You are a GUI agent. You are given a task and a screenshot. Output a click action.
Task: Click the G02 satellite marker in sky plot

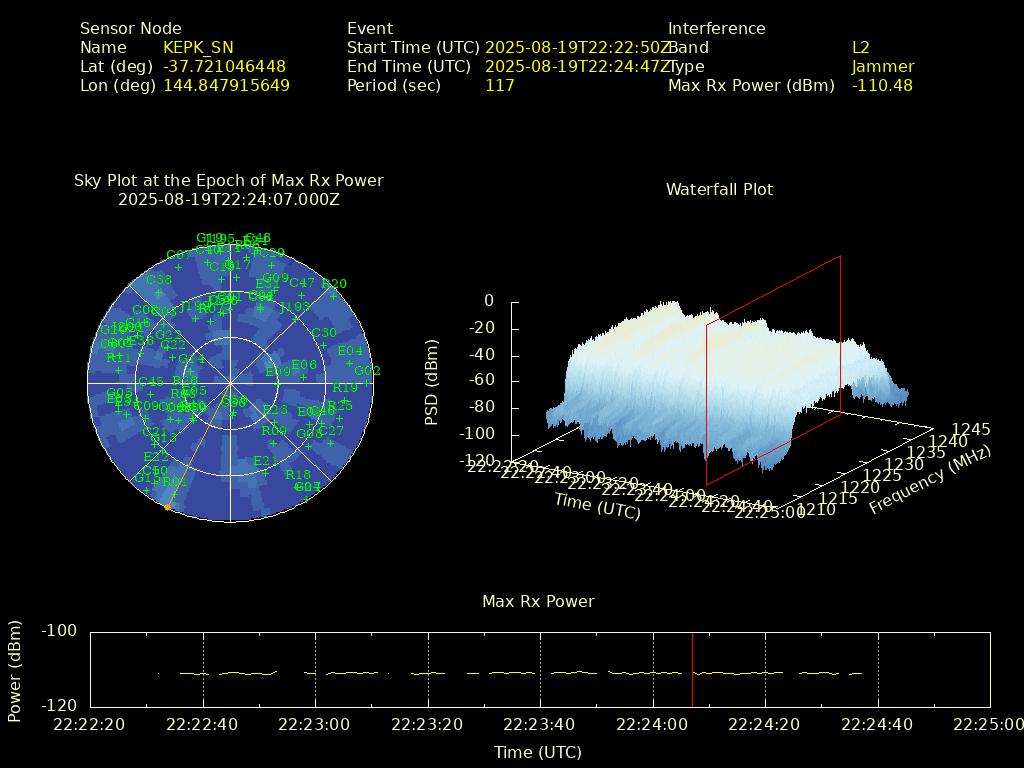[367, 383]
